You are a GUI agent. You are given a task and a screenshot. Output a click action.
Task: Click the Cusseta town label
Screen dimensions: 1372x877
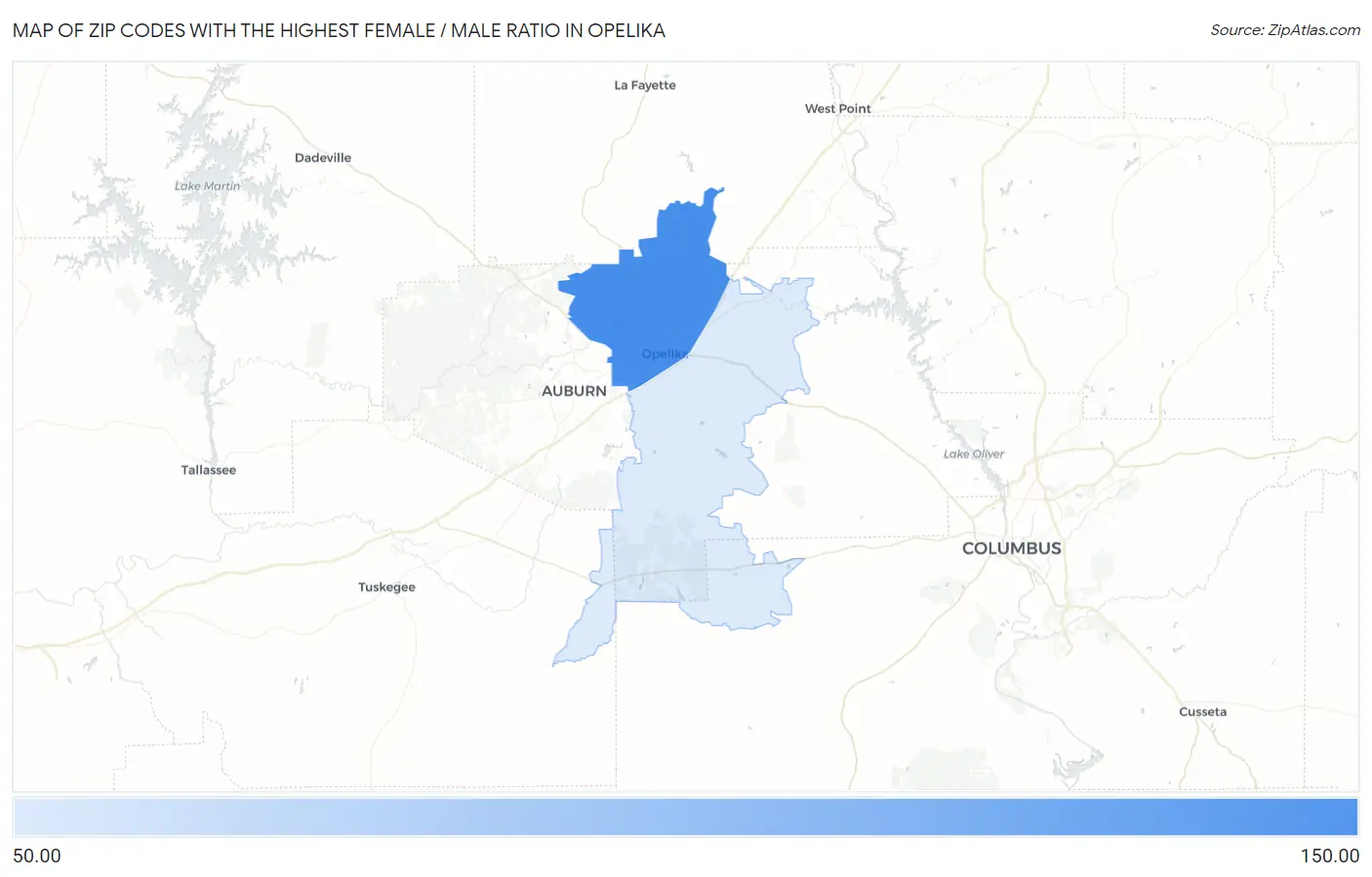click(1202, 712)
